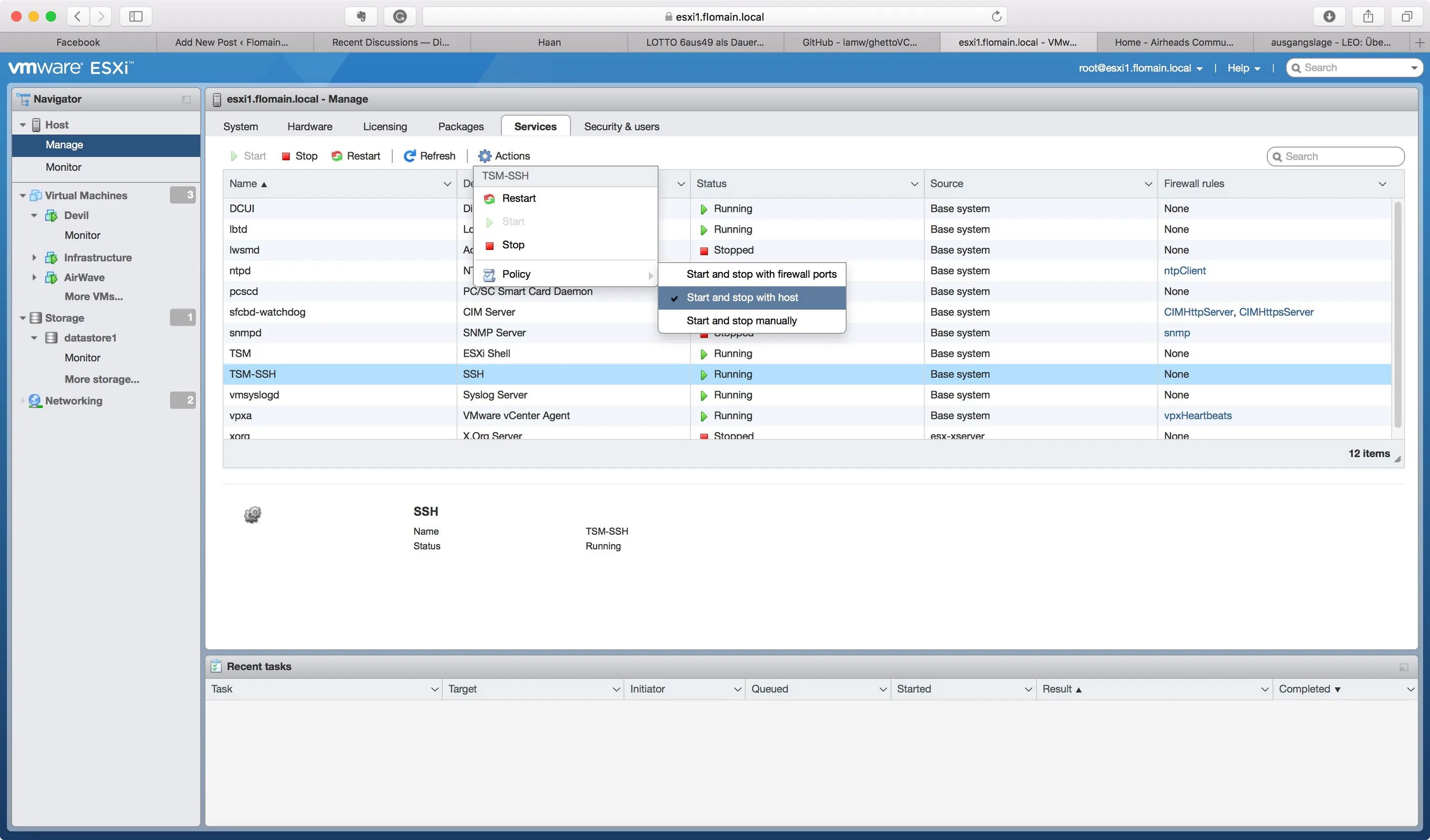Image resolution: width=1430 pixels, height=840 pixels.
Task: Open the ntpClient firewall rule link
Action: [x=1185, y=271]
